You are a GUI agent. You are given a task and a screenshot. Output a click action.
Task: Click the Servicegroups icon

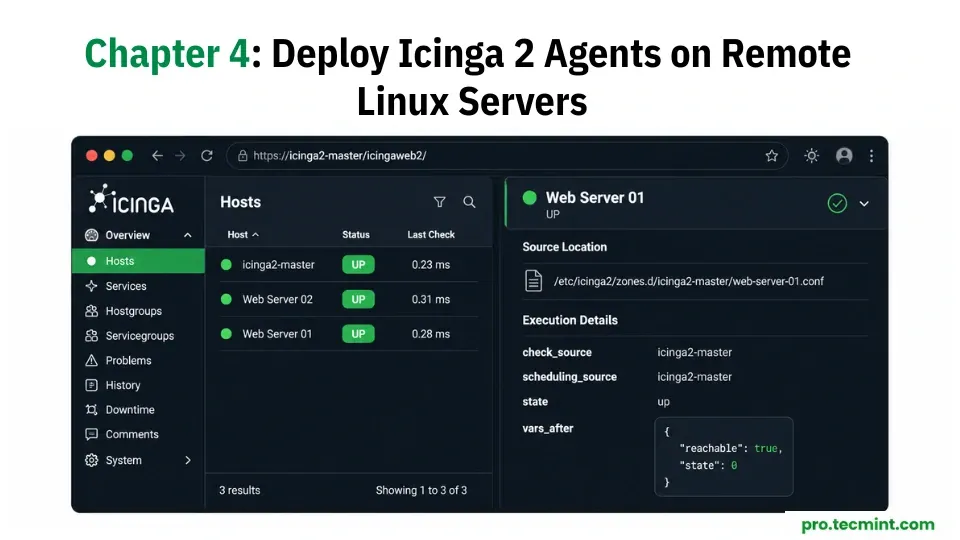click(x=91, y=336)
